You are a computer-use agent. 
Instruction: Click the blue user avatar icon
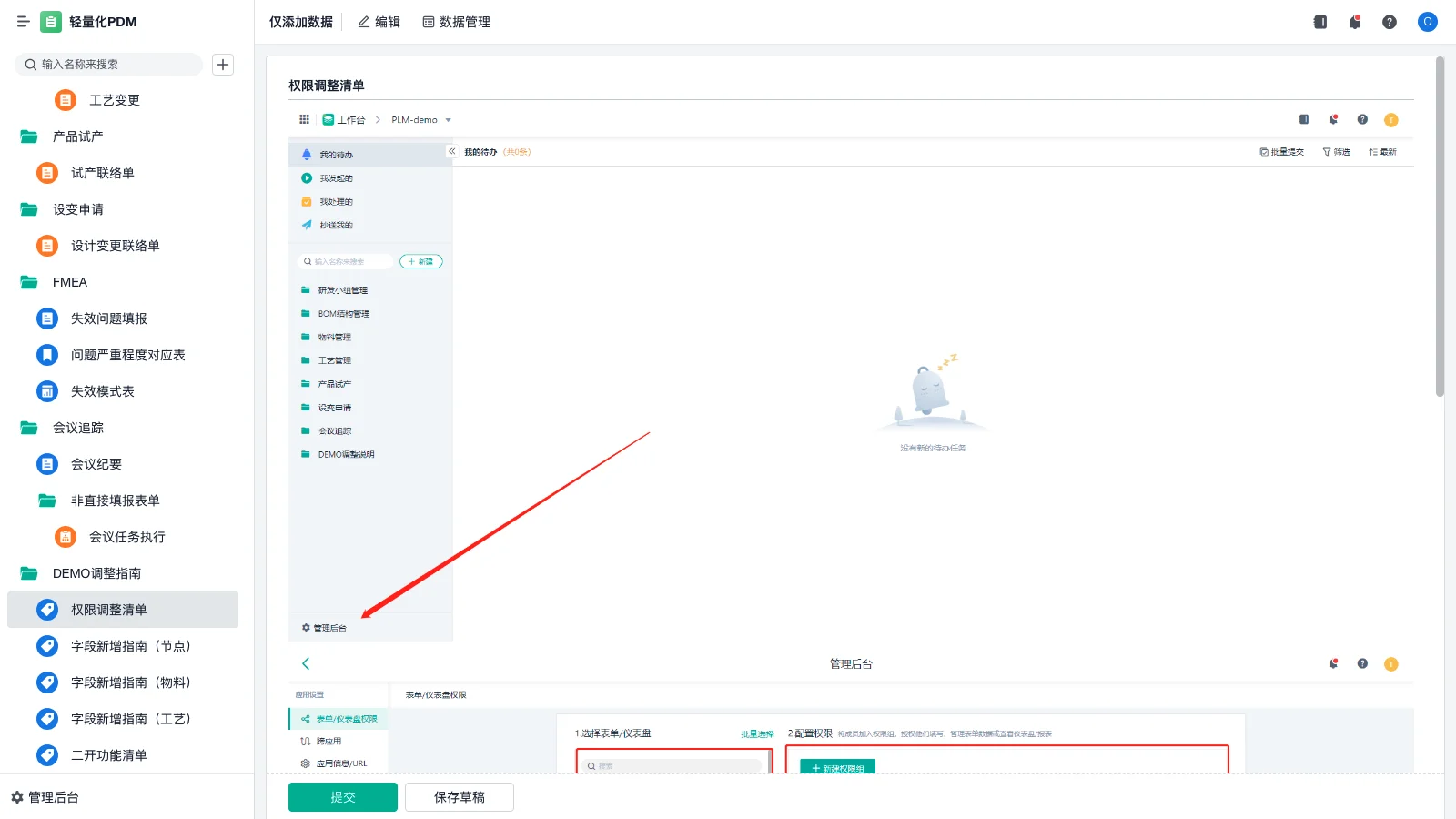coord(1427,22)
